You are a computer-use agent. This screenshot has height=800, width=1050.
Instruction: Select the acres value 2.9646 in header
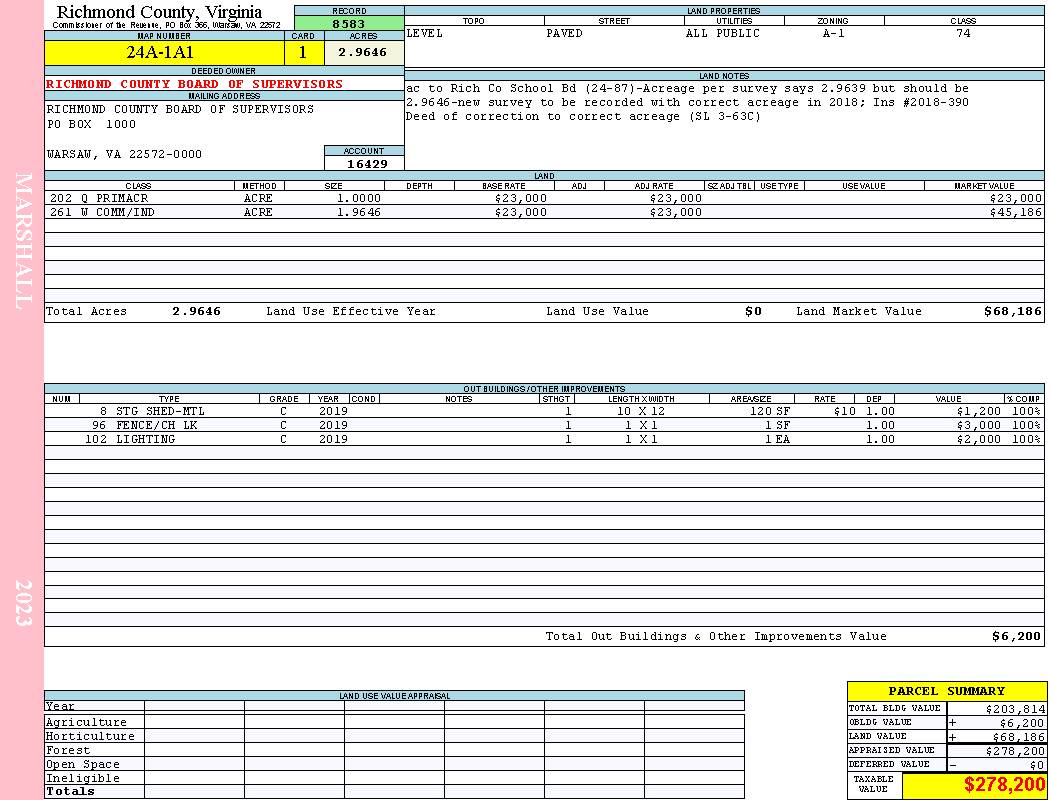click(x=364, y=52)
